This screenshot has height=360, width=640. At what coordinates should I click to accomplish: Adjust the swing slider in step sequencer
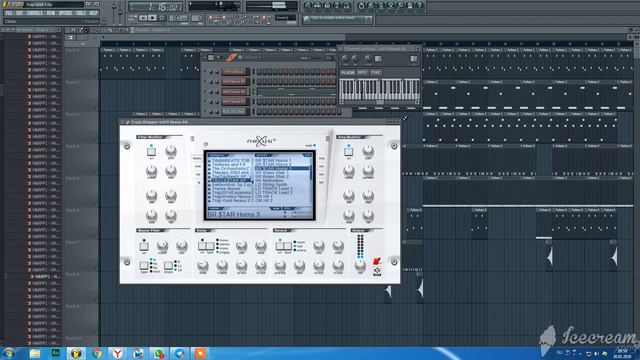click(x=317, y=58)
